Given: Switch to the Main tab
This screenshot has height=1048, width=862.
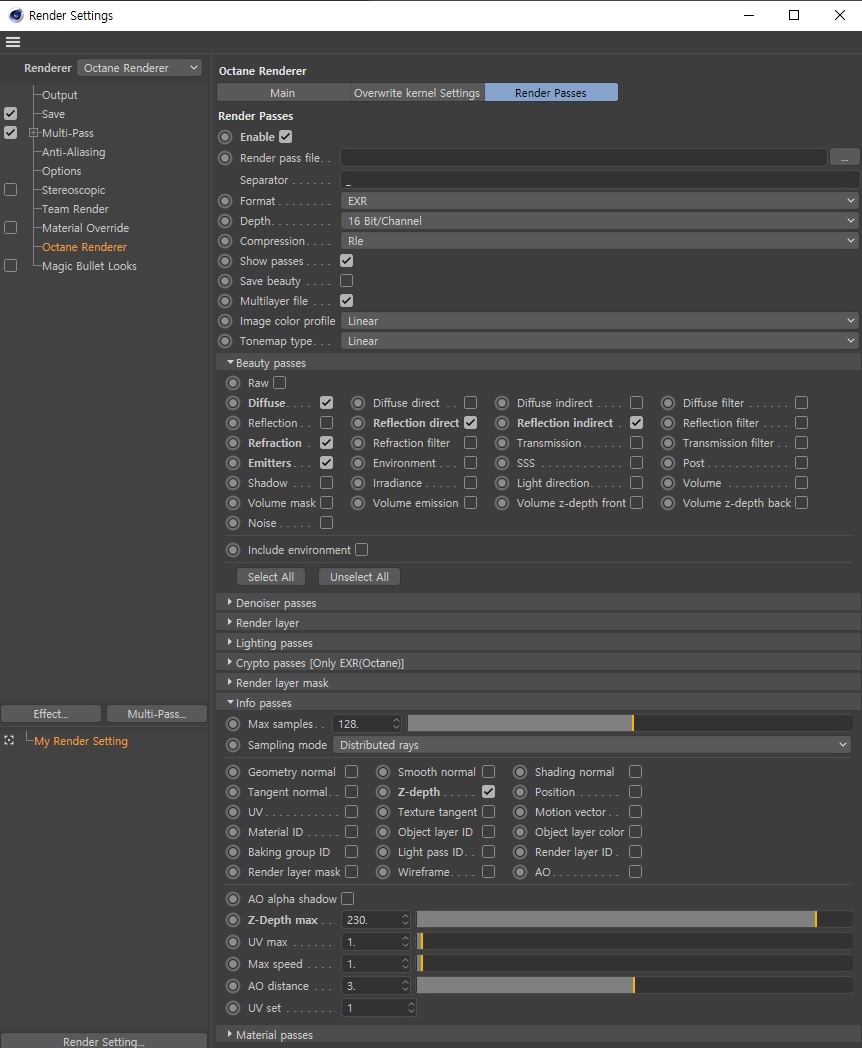Looking at the screenshot, I should click(x=283, y=93).
